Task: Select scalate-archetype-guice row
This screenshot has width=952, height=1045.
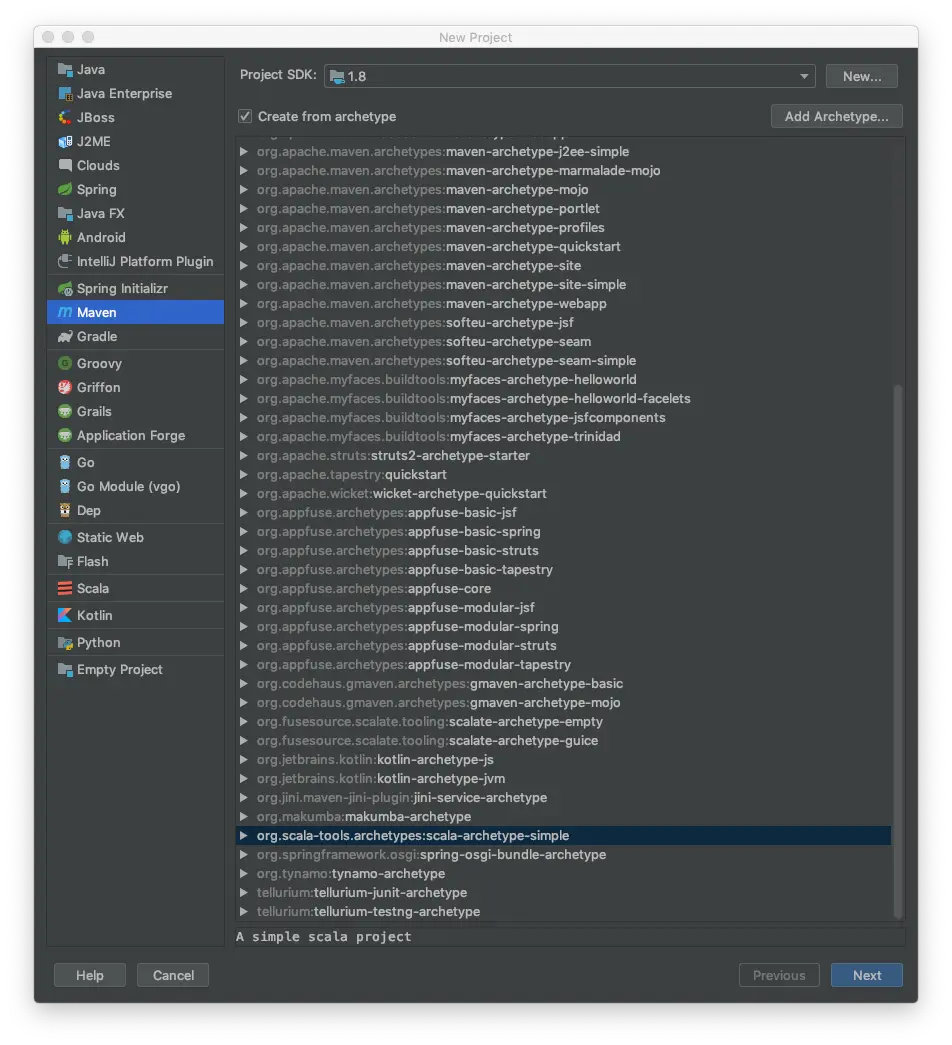Action: pos(564,740)
